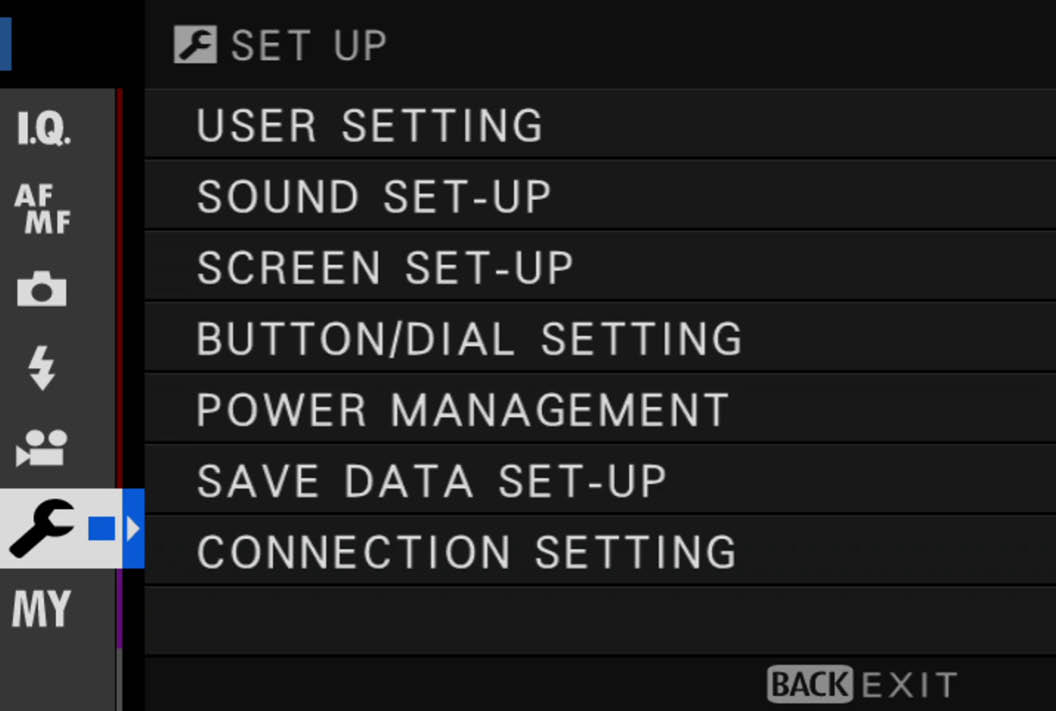1056x711 pixels.
Task: Click the BACK button badge
Action: pos(810,684)
